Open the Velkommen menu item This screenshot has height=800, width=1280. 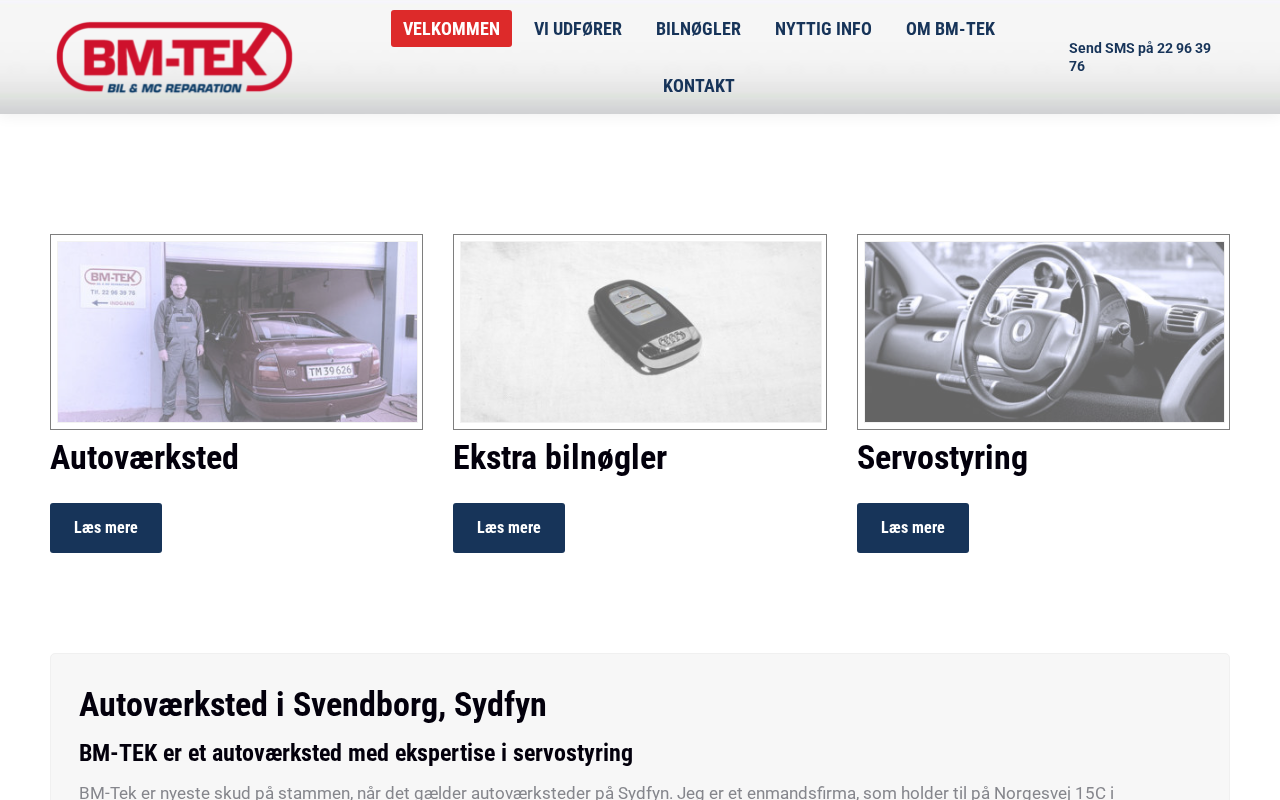point(451,29)
